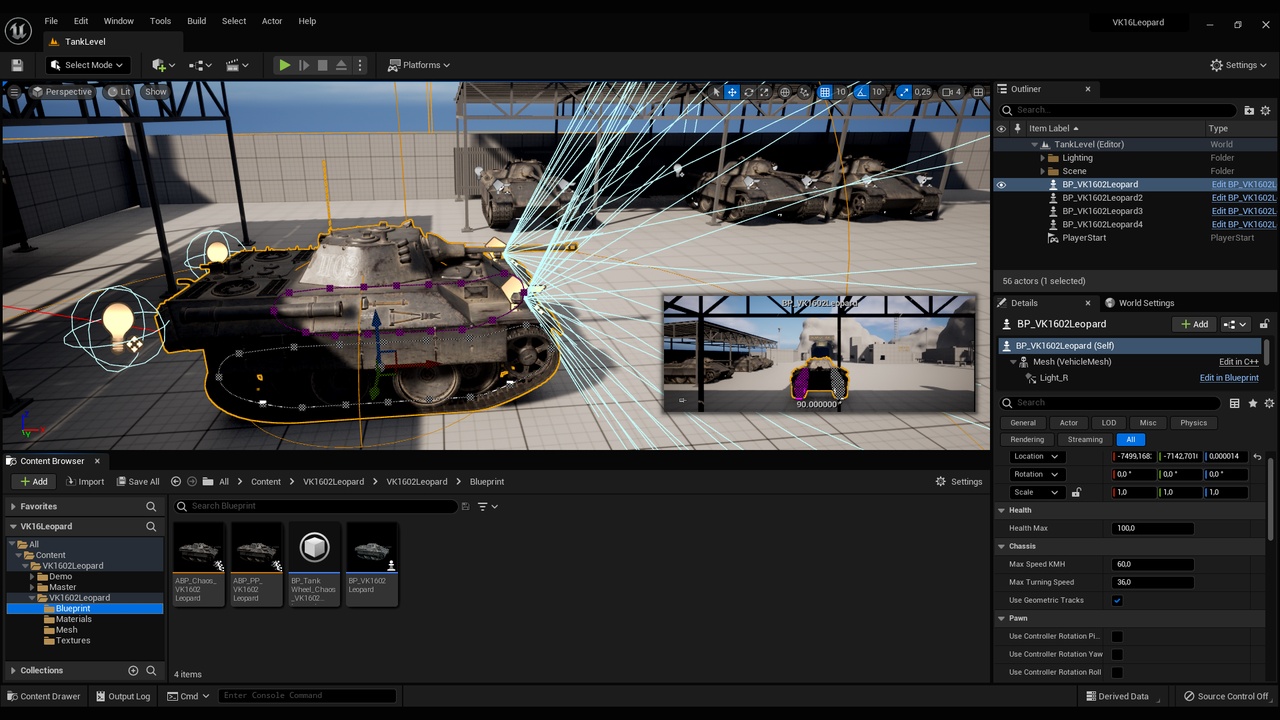
Task: Open the File menu
Action: (x=51, y=21)
